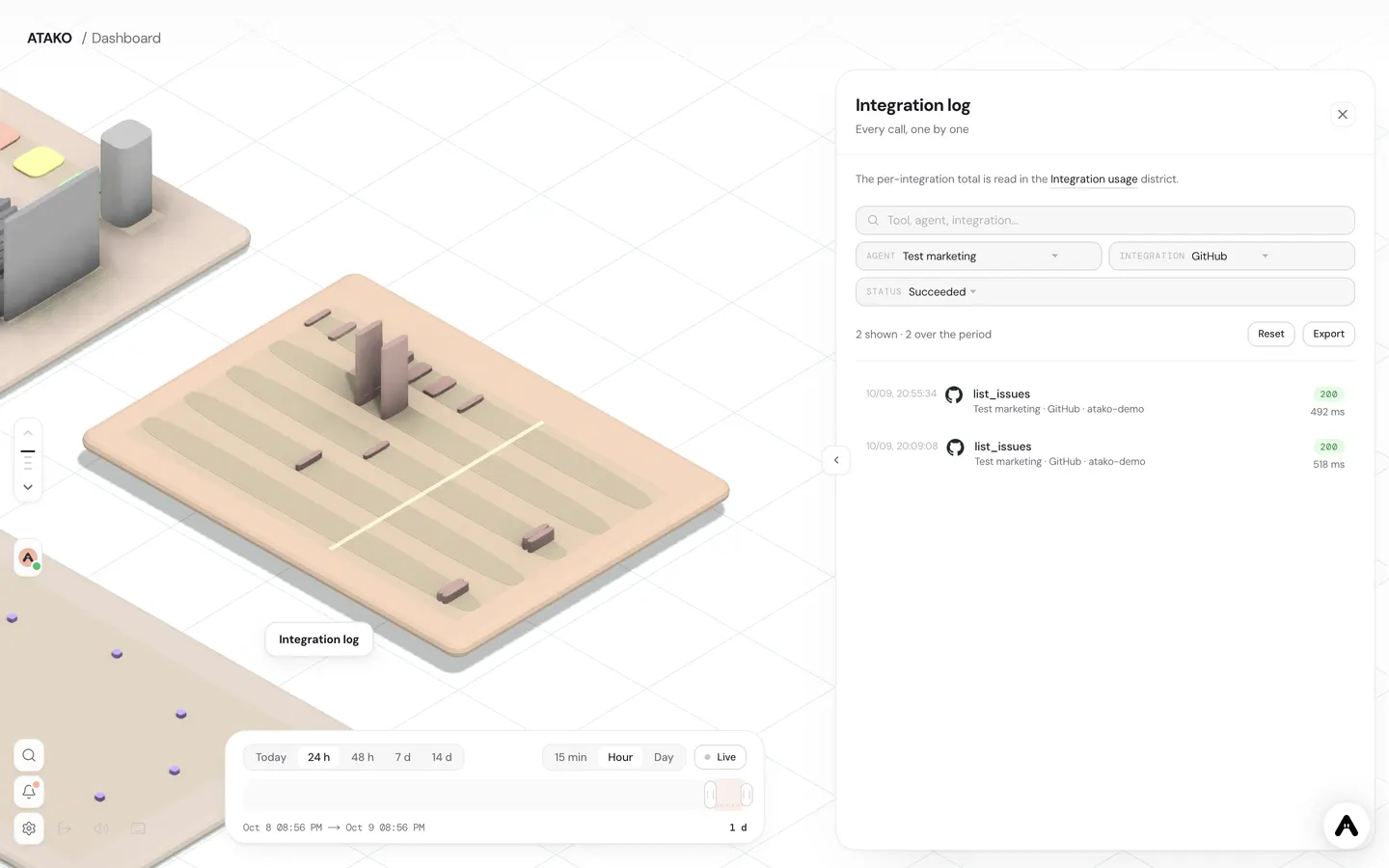Open the Integration filter dropdown
This screenshot has height=868, width=1389.
point(1232,256)
